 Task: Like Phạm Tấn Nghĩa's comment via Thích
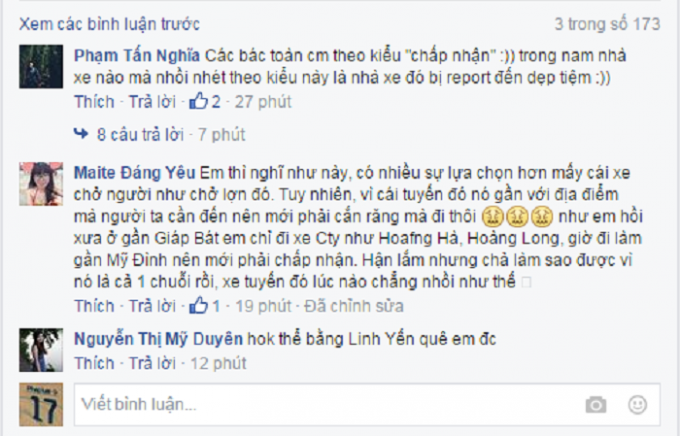tap(94, 102)
